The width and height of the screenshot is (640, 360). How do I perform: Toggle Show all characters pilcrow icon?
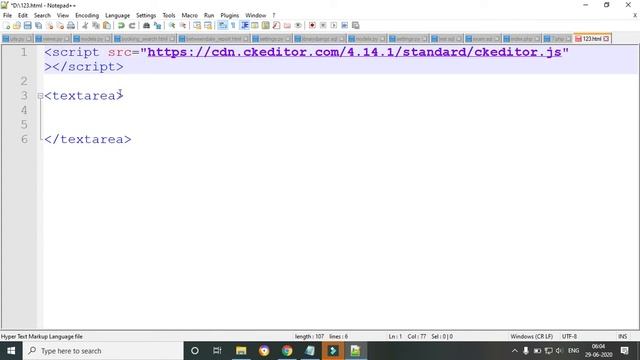click(x=233, y=25)
